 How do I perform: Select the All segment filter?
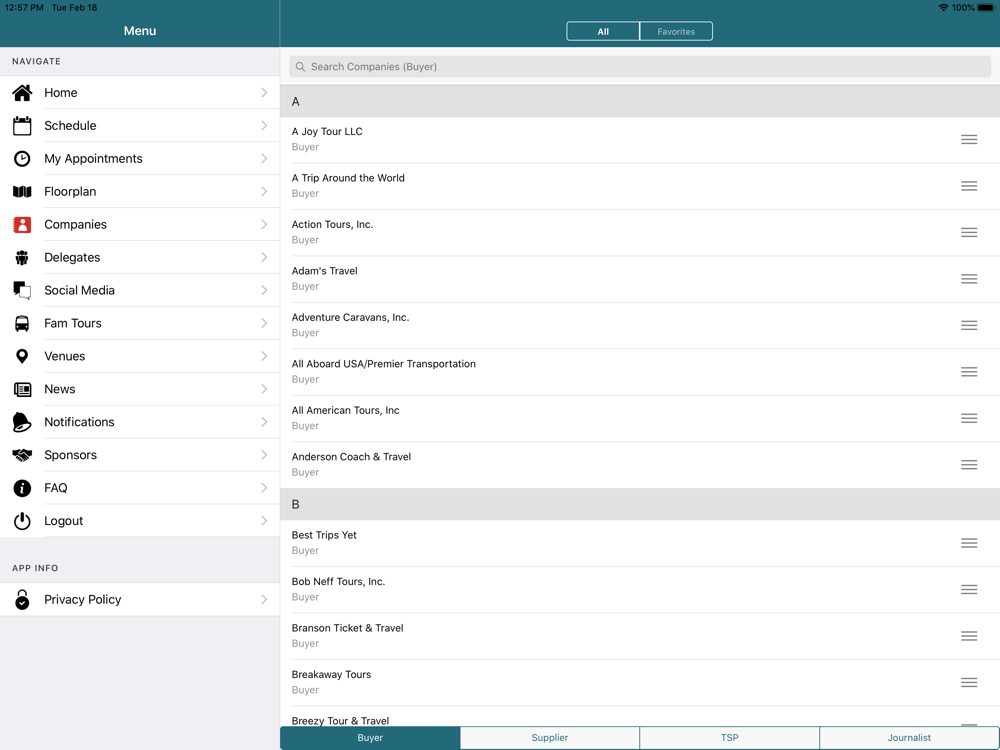[x=603, y=32]
